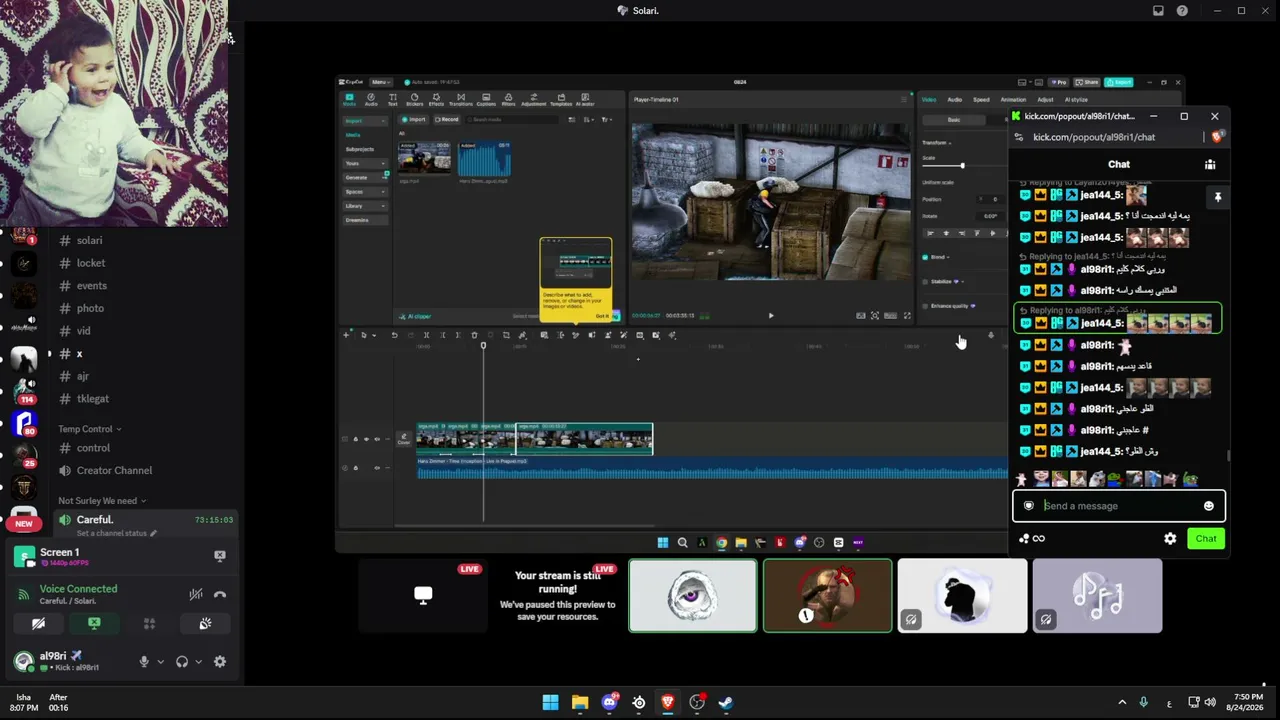Open Discord activities launcher icon
1280x720 pixels.
(x=149, y=623)
